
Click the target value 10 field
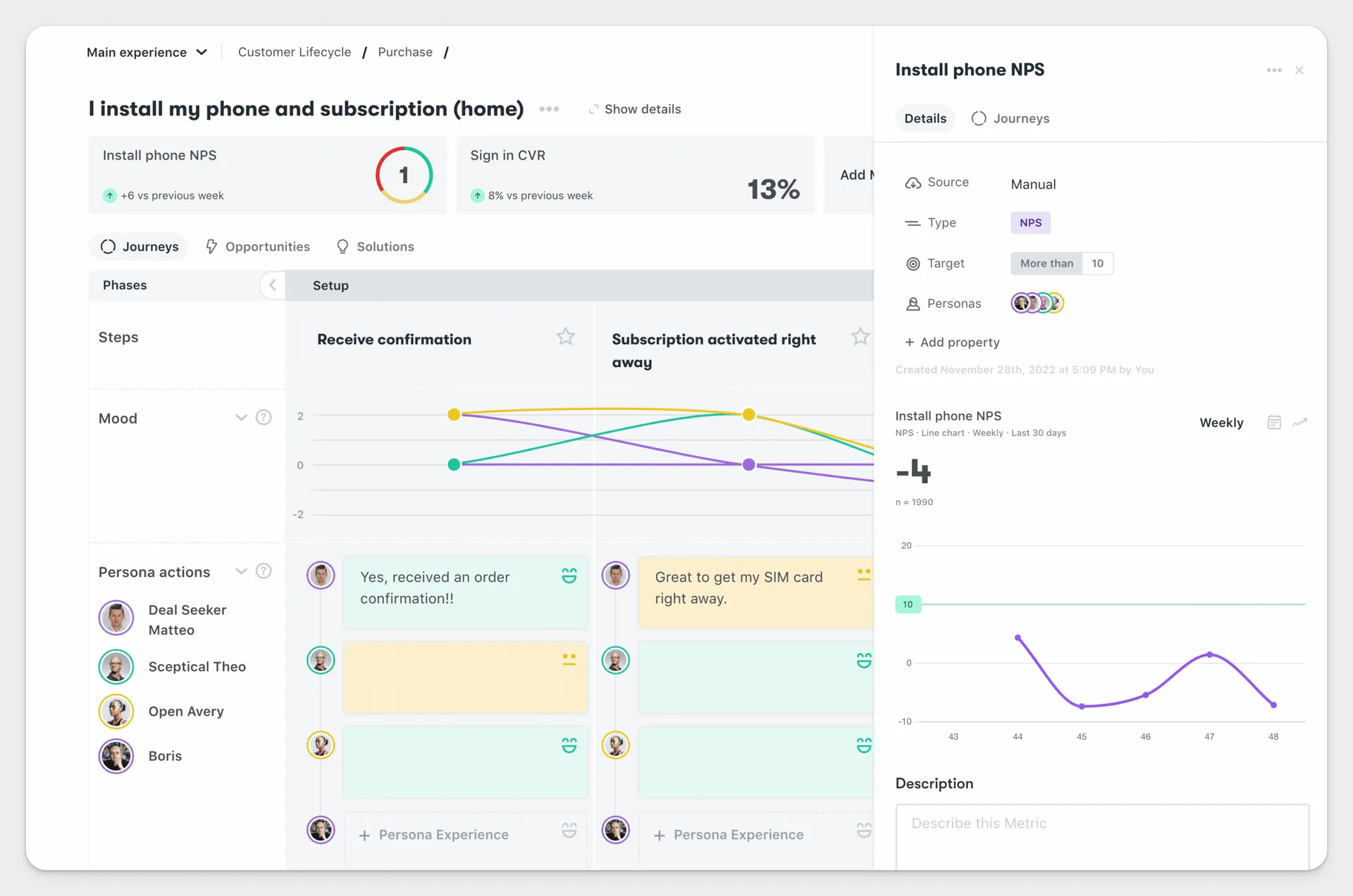[x=1097, y=263]
